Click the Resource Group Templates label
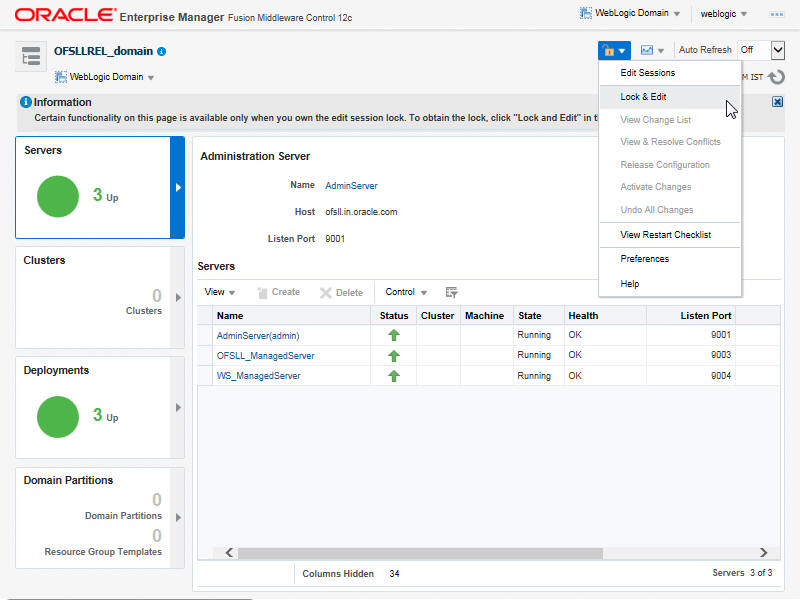800x600 pixels. (x=103, y=552)
